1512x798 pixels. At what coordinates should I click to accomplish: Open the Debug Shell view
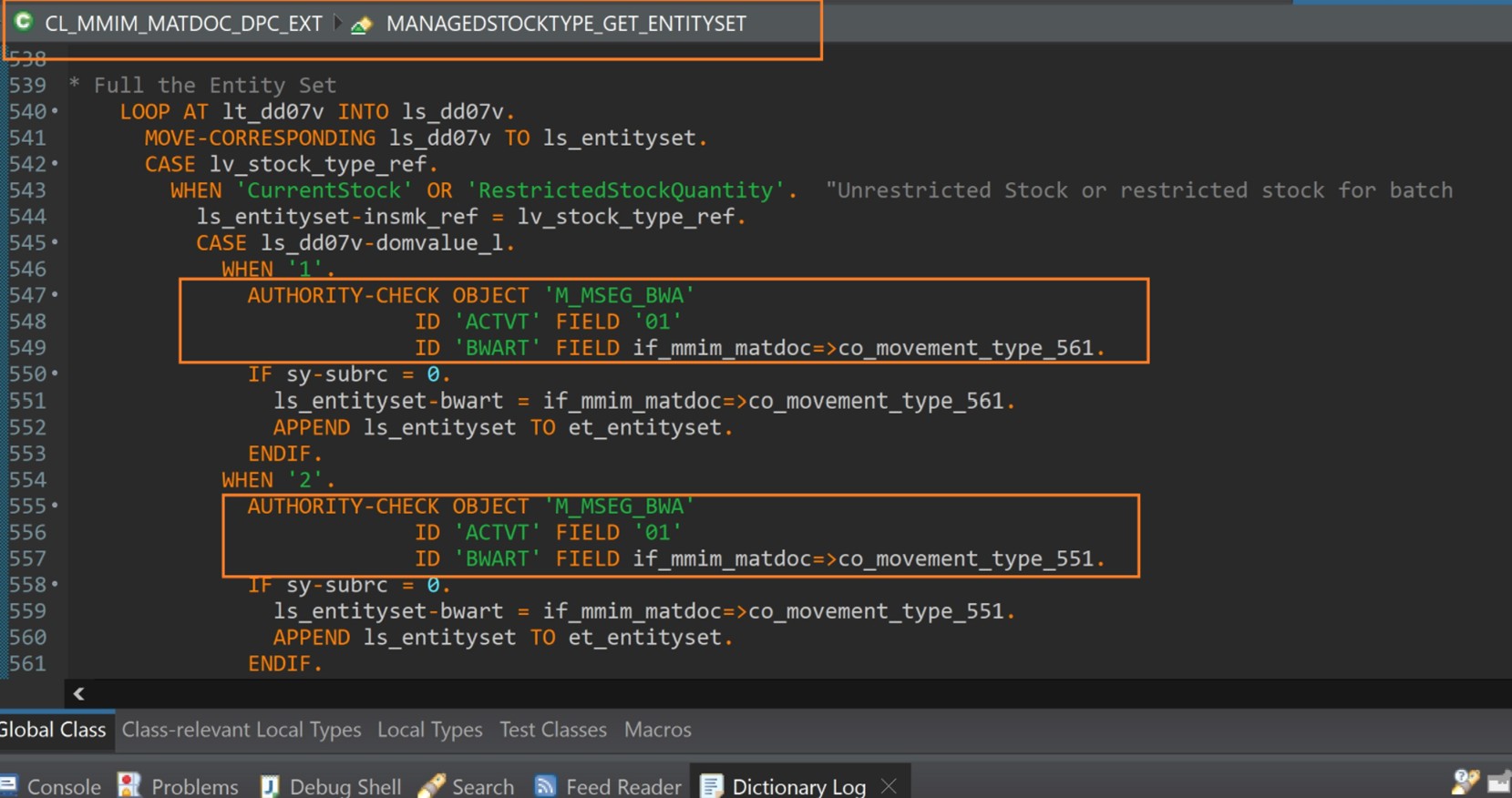[x=331, y=786]
